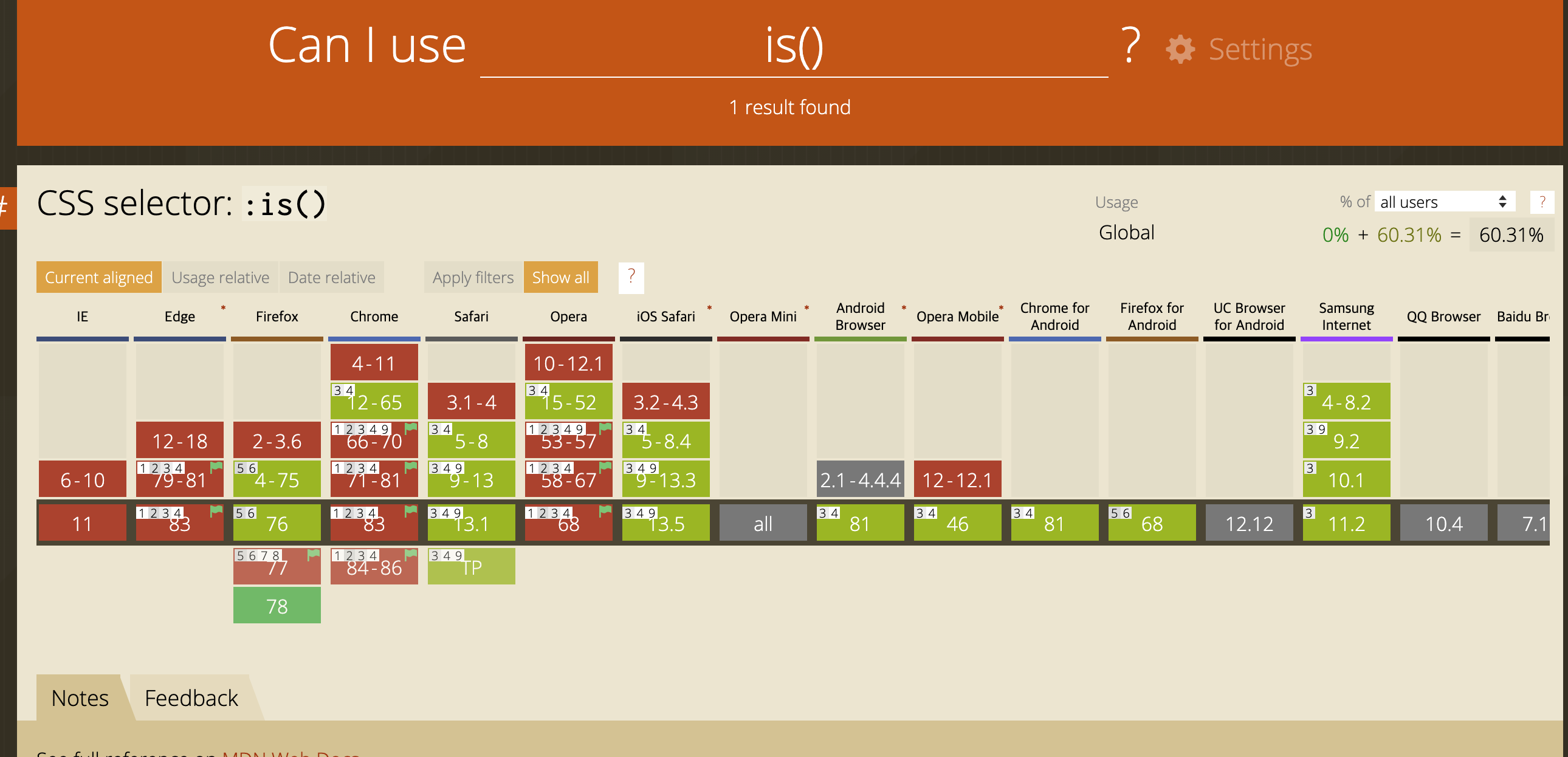Click the red asterisk next to Edge
Image resolution: width=1568 pixels, height=757 pixels.
(224, 308)
